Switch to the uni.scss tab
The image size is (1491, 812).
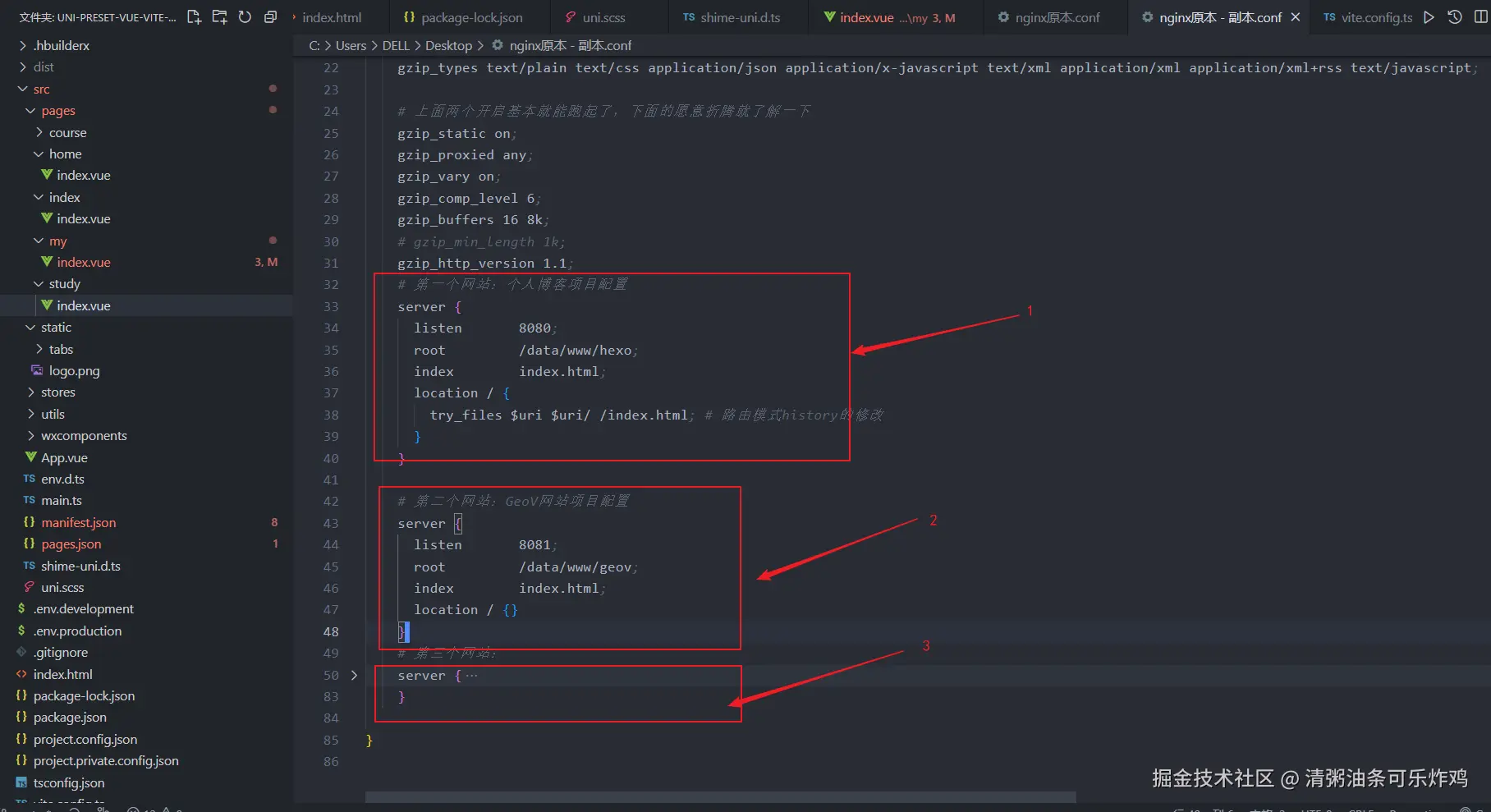click(595, 17)
